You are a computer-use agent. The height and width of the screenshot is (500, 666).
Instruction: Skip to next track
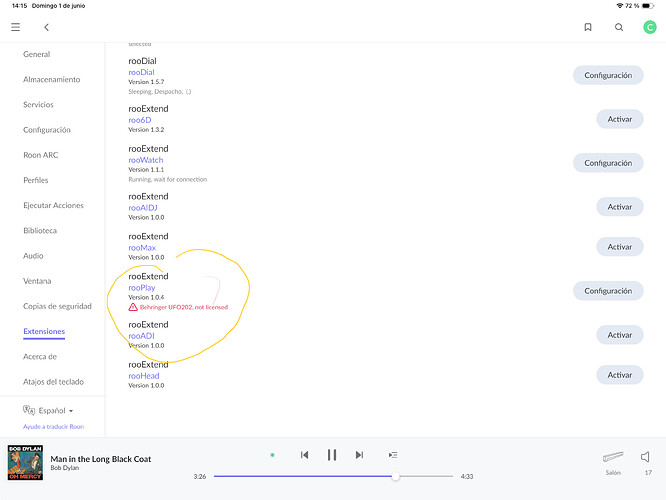tap(359, 455)
